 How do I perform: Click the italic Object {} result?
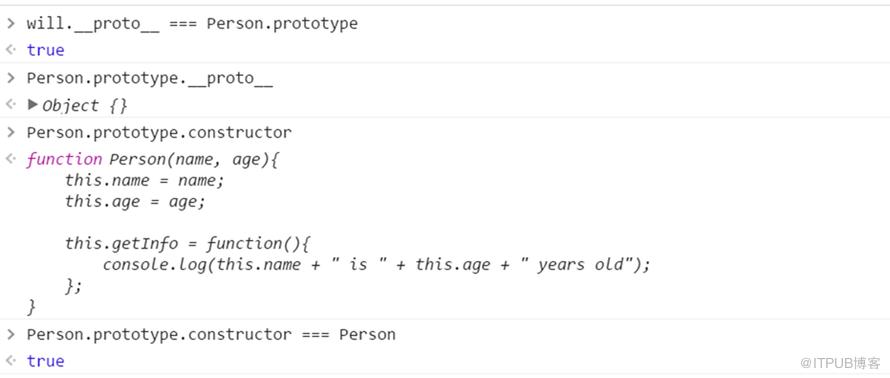coord(85,106)
